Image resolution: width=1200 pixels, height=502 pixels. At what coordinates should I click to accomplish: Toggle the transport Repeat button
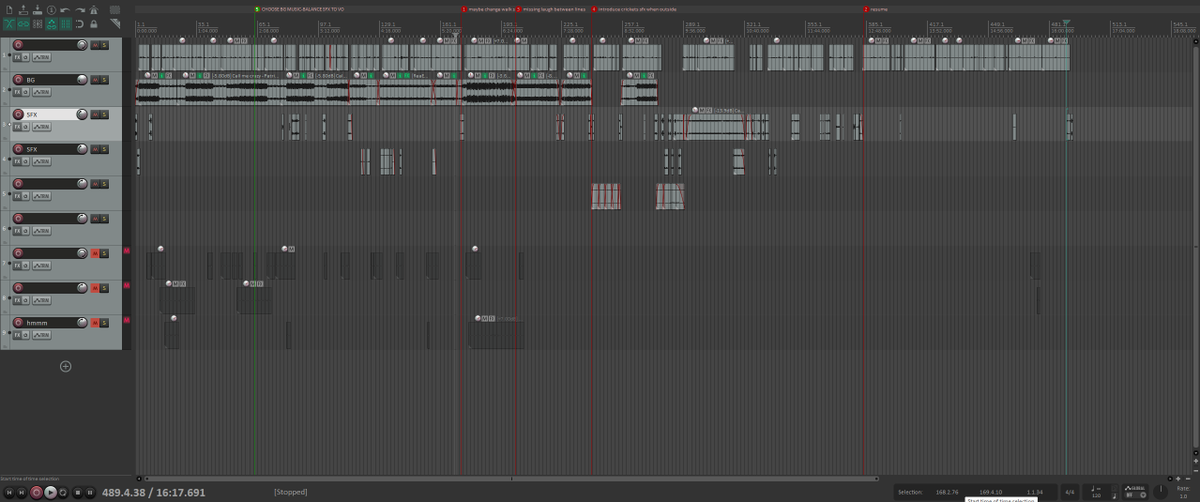pos(63,492)
